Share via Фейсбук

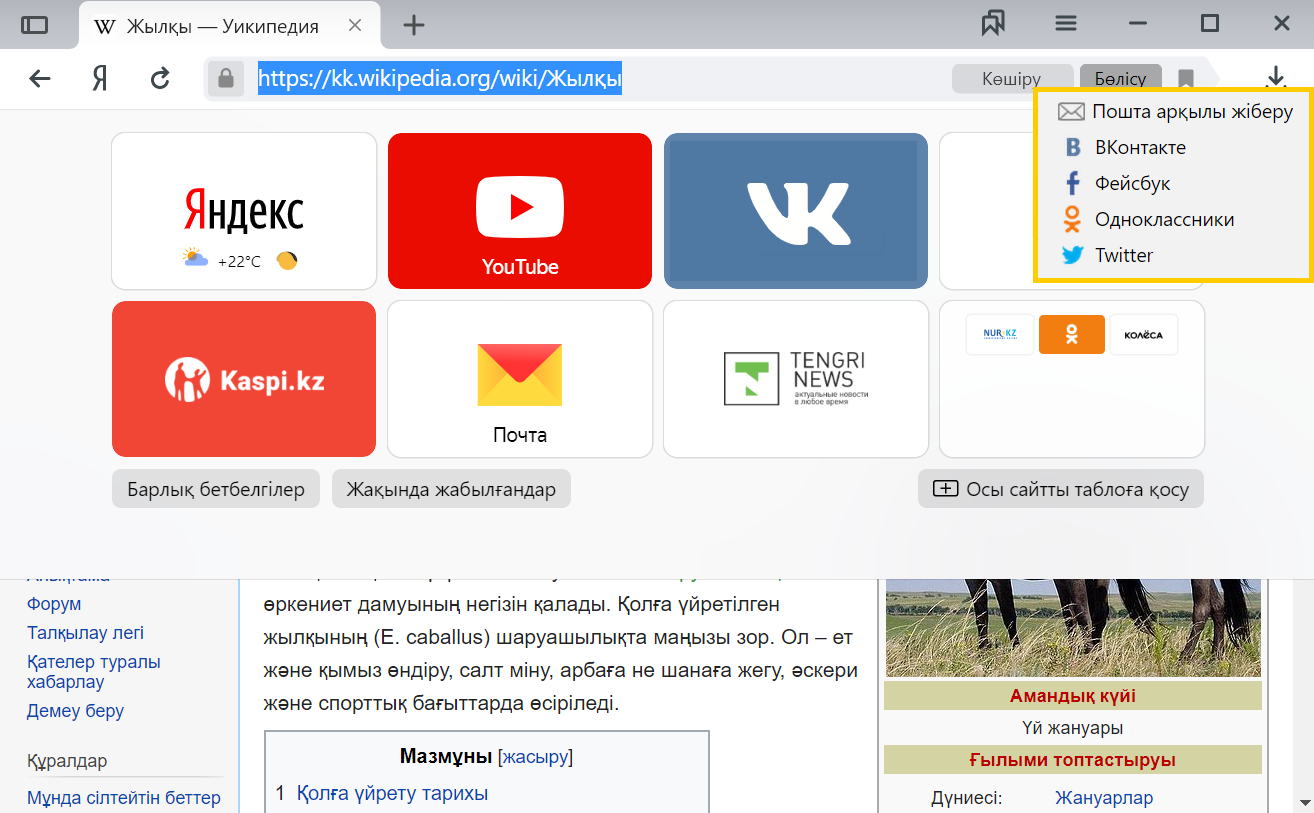[x=1116, y=184]
